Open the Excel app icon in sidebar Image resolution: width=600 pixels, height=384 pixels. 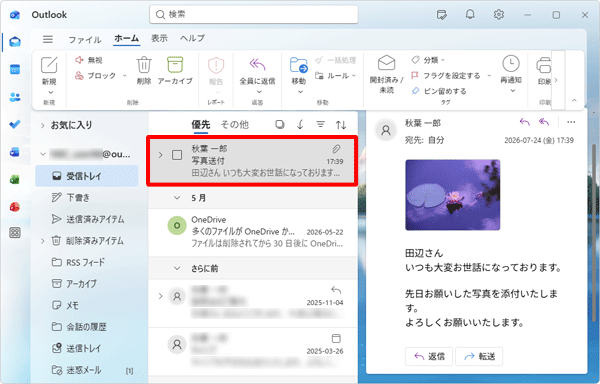[x=15, y=179]
